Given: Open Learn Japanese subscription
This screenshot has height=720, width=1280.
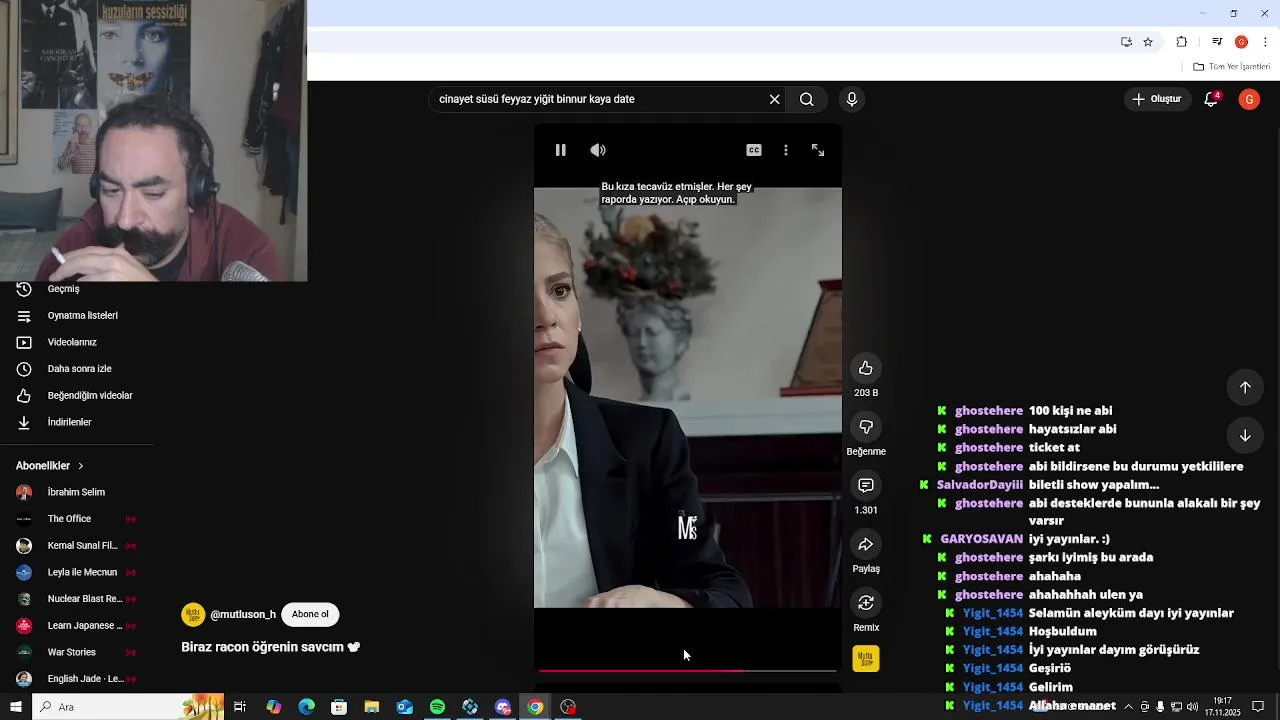Looking at the screenshot, I should pyautogui.click(x=84, y=626).
